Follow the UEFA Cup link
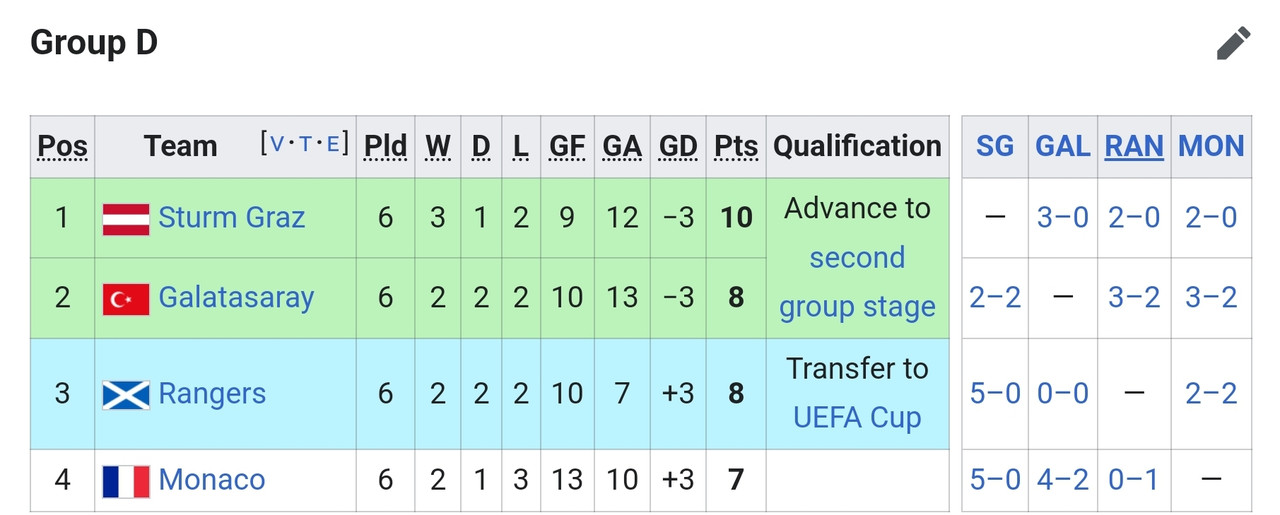Image resolution: width=1280 pixels, height=515 pixels. click(x=857, y=417)
